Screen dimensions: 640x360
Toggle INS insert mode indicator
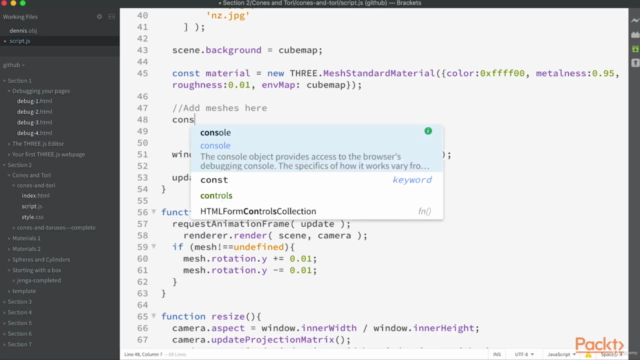[x=497, y=354]
